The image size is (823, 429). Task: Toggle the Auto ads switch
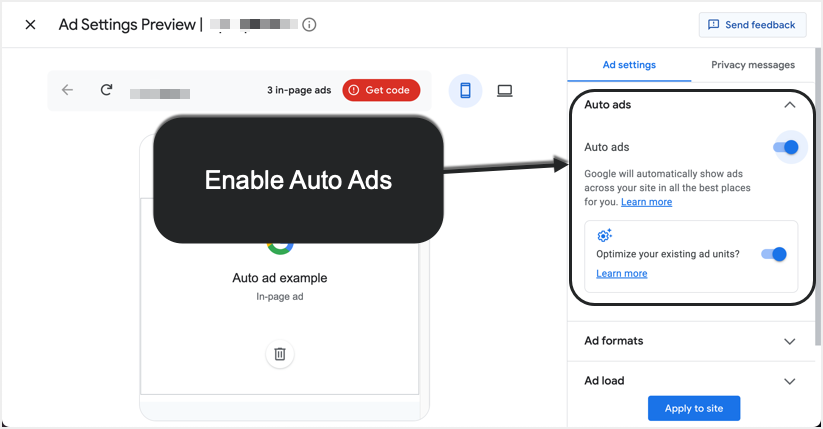786,148
